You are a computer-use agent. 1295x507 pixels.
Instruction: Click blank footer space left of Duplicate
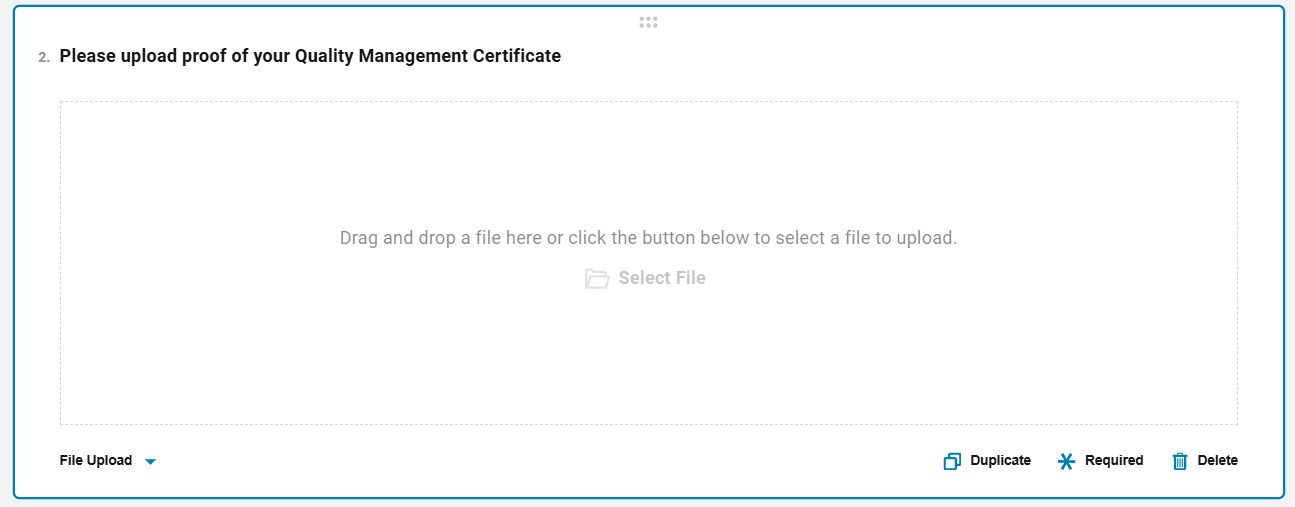pos(550,461)
